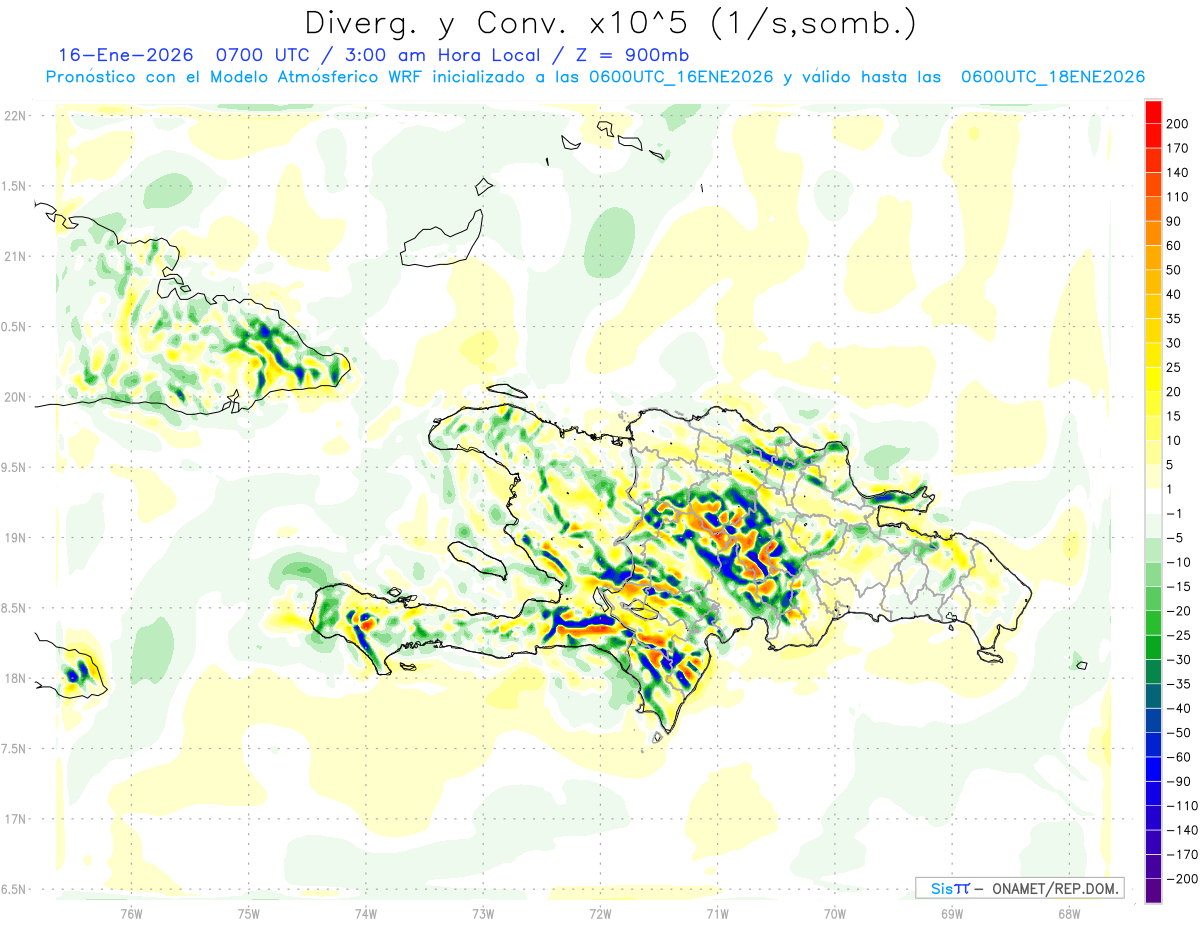Click the white colorbar swatch between 1 and -1
This screenshot has width=1200, height=927.
pos(1153,501)
